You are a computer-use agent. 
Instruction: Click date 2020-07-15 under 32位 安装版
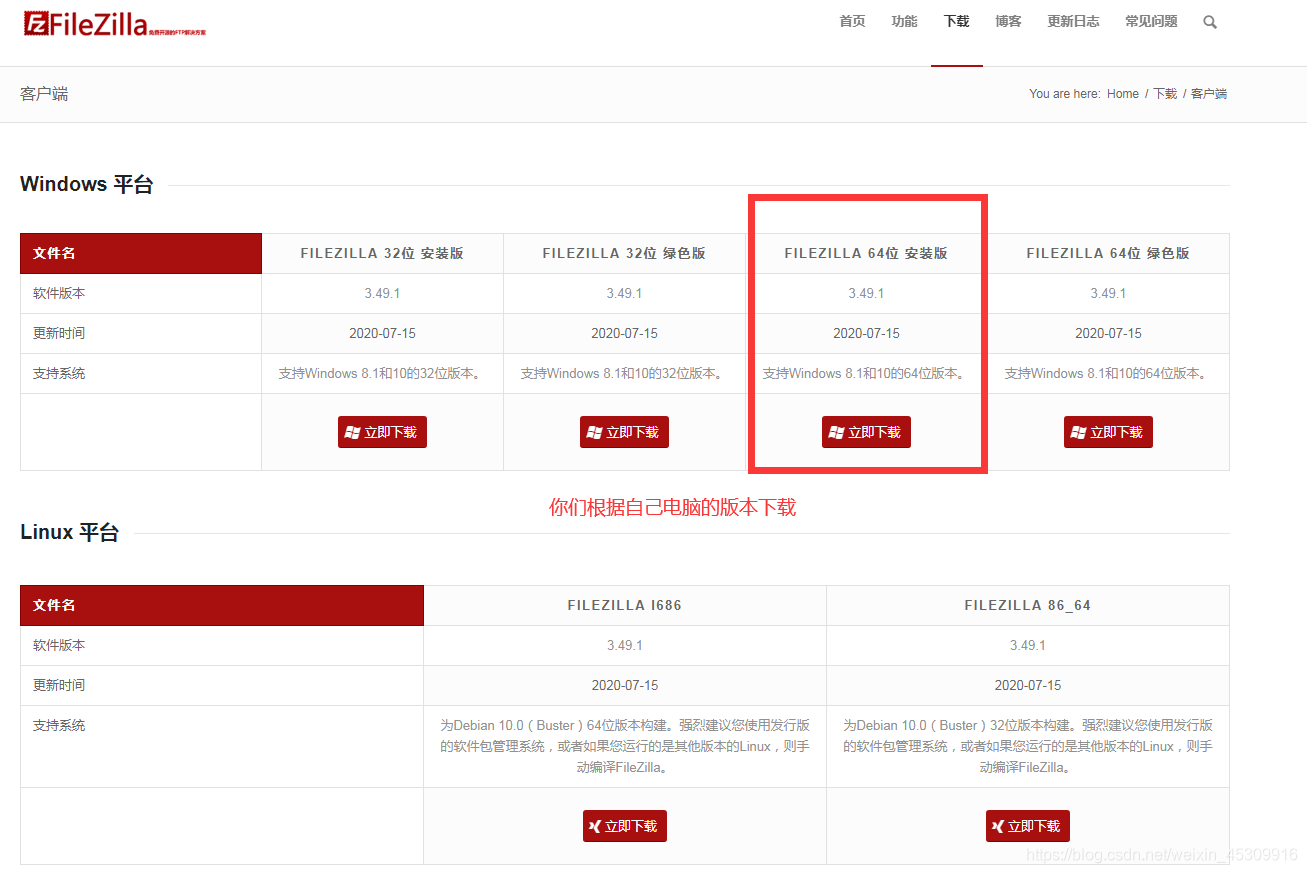click(382, 333)
